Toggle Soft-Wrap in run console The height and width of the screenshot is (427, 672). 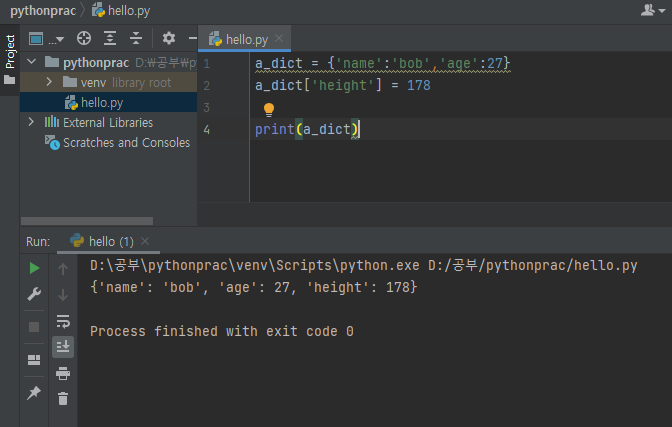tap(63, 322)
